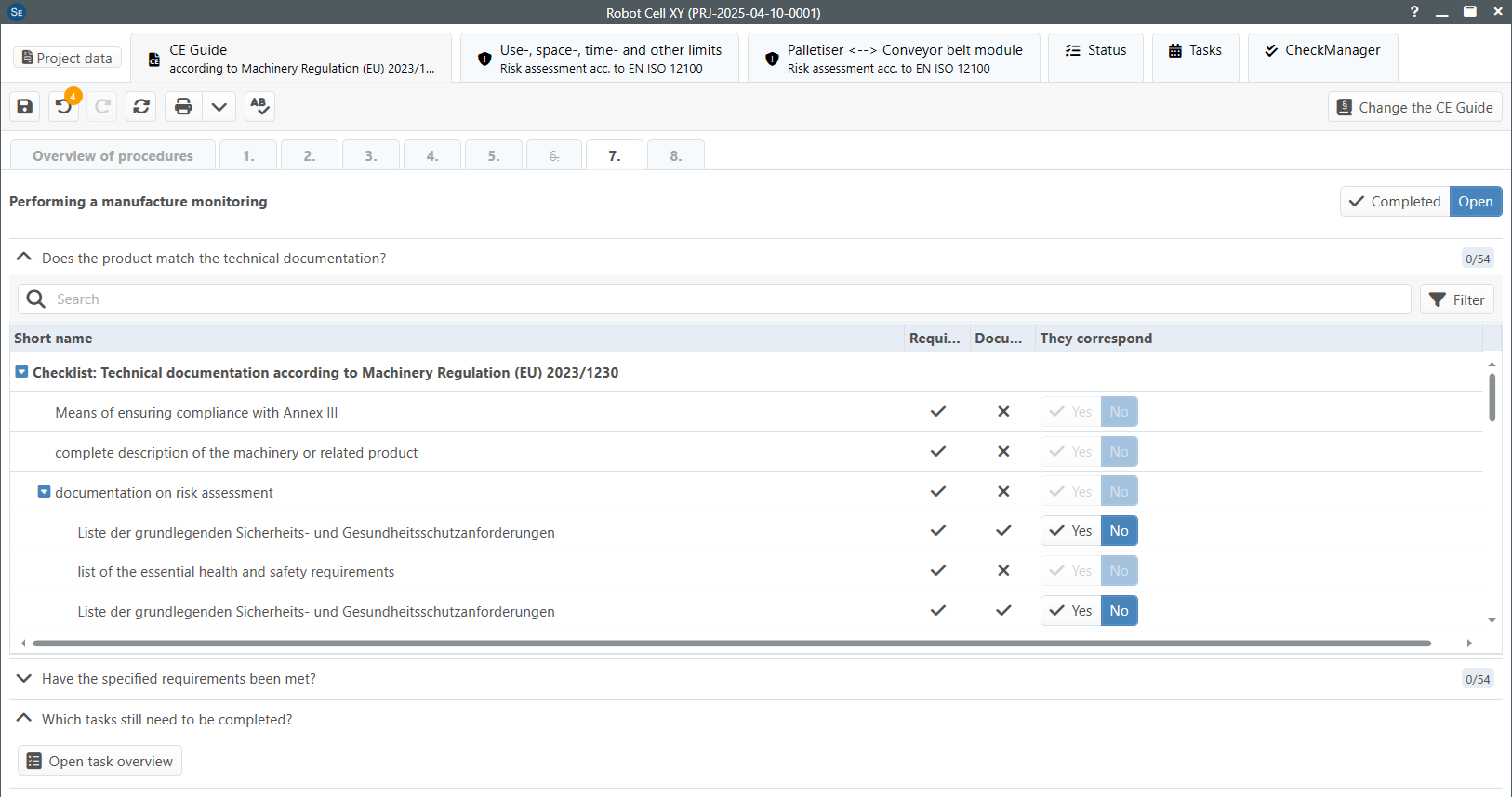Click the Change the CE Guide button
This screenshot has width=1512, height=797.
[1415, 107]
